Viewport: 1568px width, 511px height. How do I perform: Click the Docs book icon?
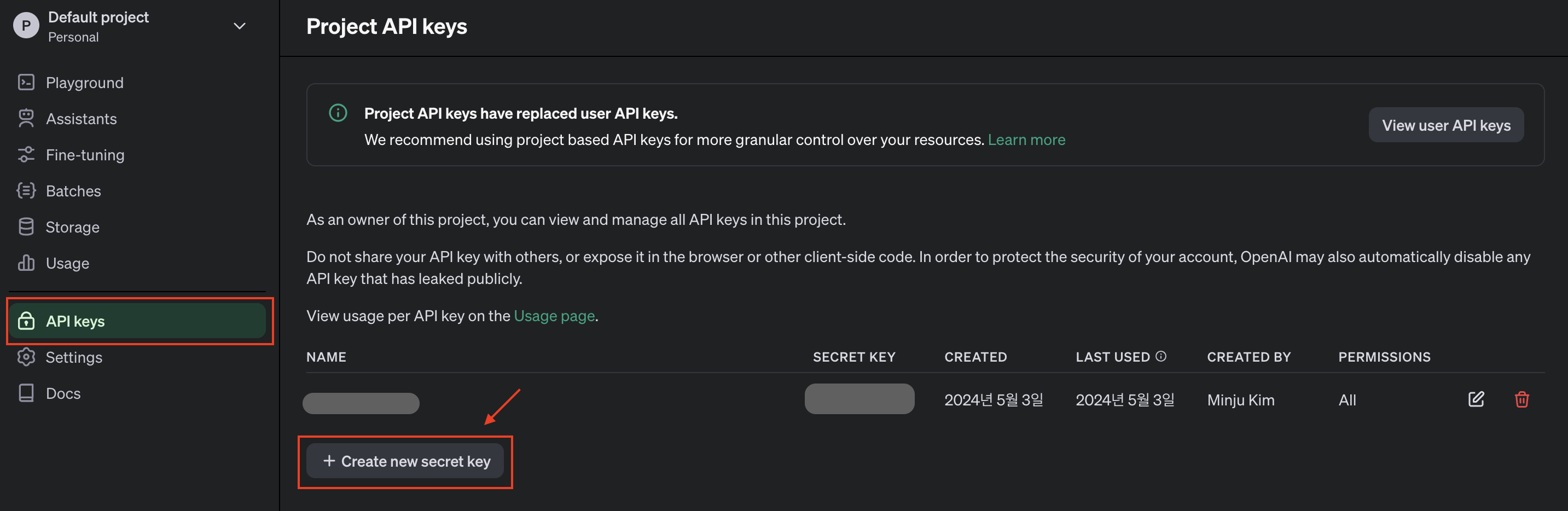click(26, 393)
